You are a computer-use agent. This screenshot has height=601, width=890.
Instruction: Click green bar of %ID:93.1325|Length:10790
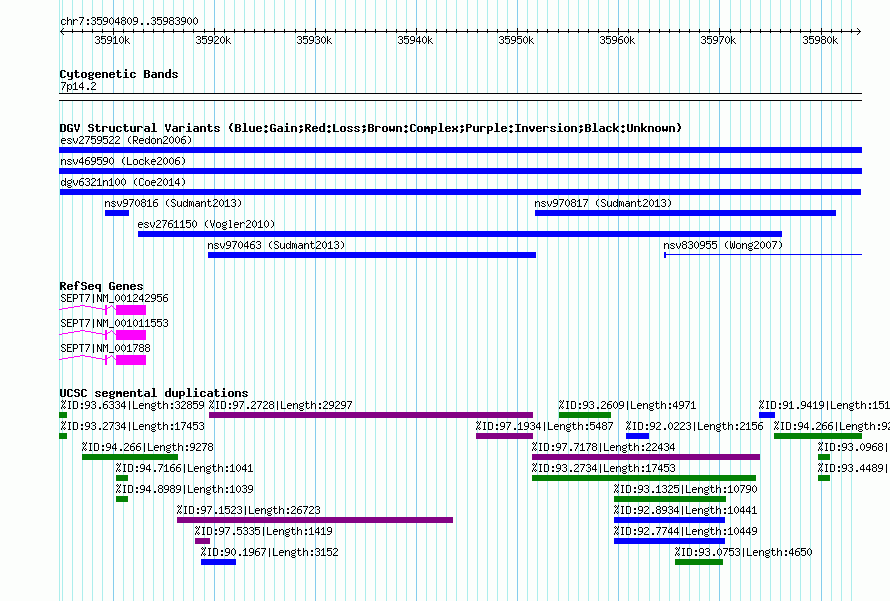tap(670, 499)
